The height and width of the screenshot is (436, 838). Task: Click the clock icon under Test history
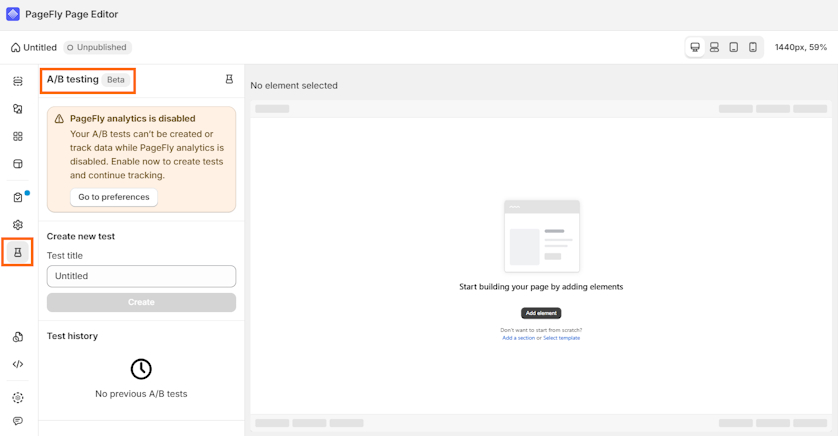point(141,369)
